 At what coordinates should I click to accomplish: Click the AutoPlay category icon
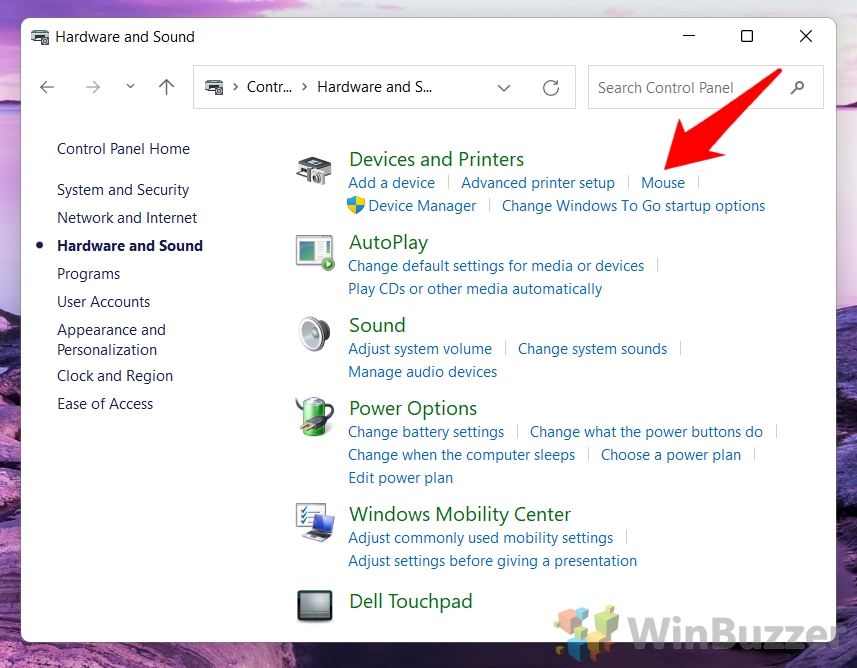(315, 253)
